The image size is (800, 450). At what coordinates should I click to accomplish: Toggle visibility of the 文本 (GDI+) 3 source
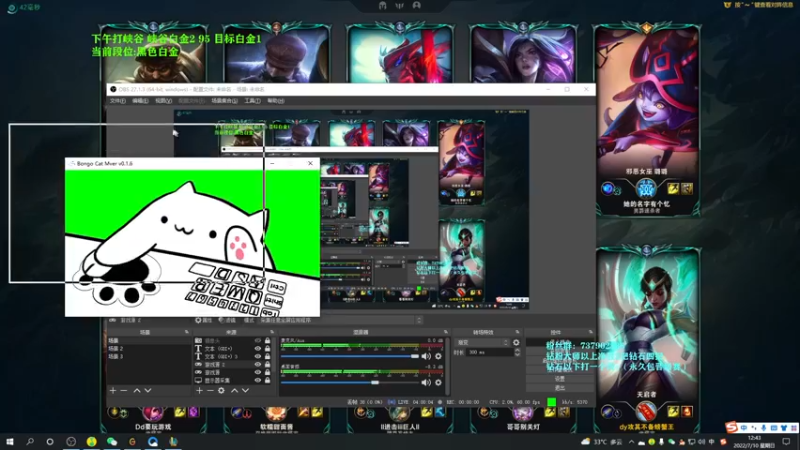click(x=258, y=356)
